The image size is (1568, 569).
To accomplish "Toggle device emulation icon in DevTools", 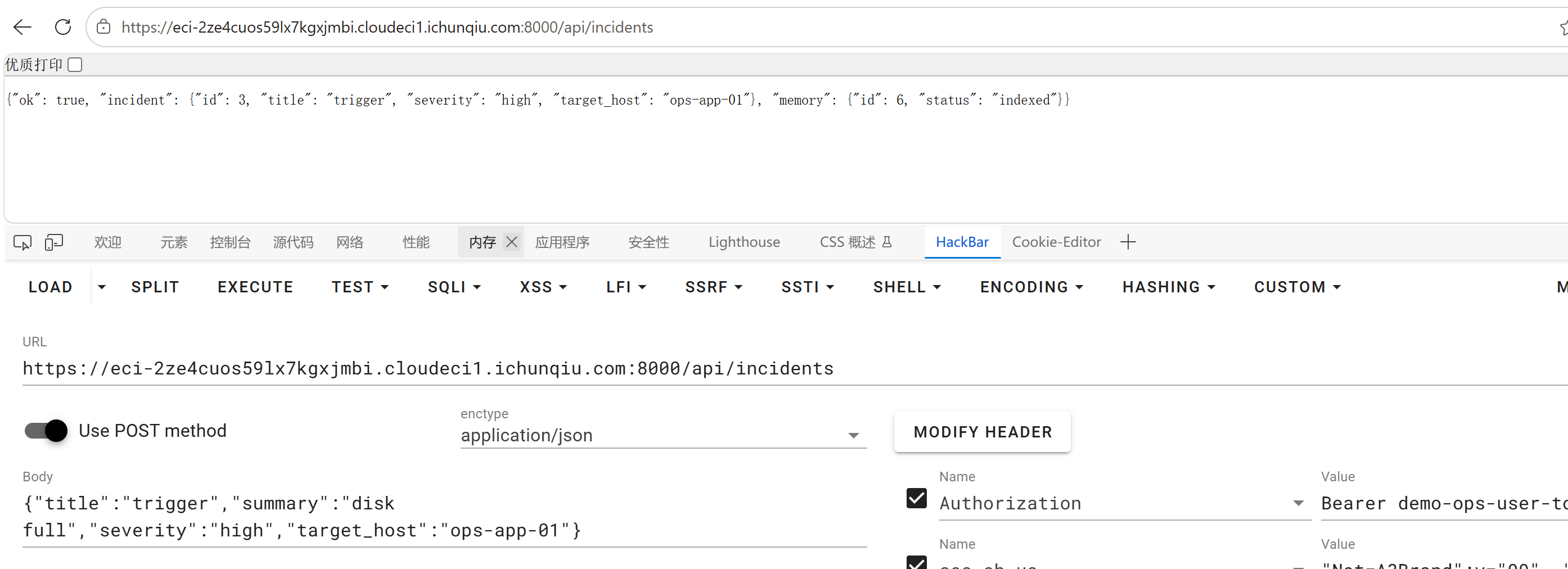I will tap(53, 242).
